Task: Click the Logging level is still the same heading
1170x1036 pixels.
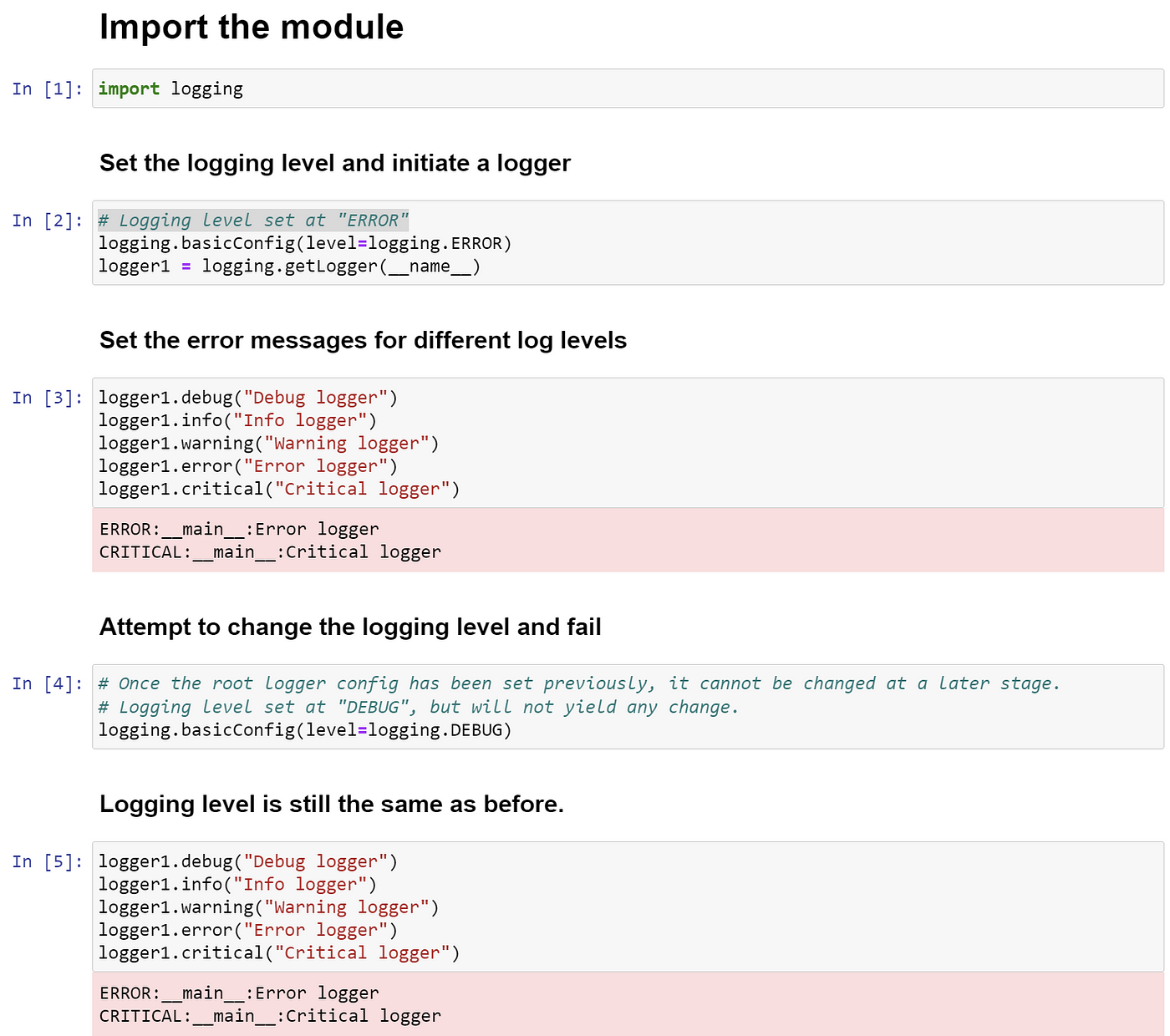Action: pyautogui.click(x=332, y=804)
